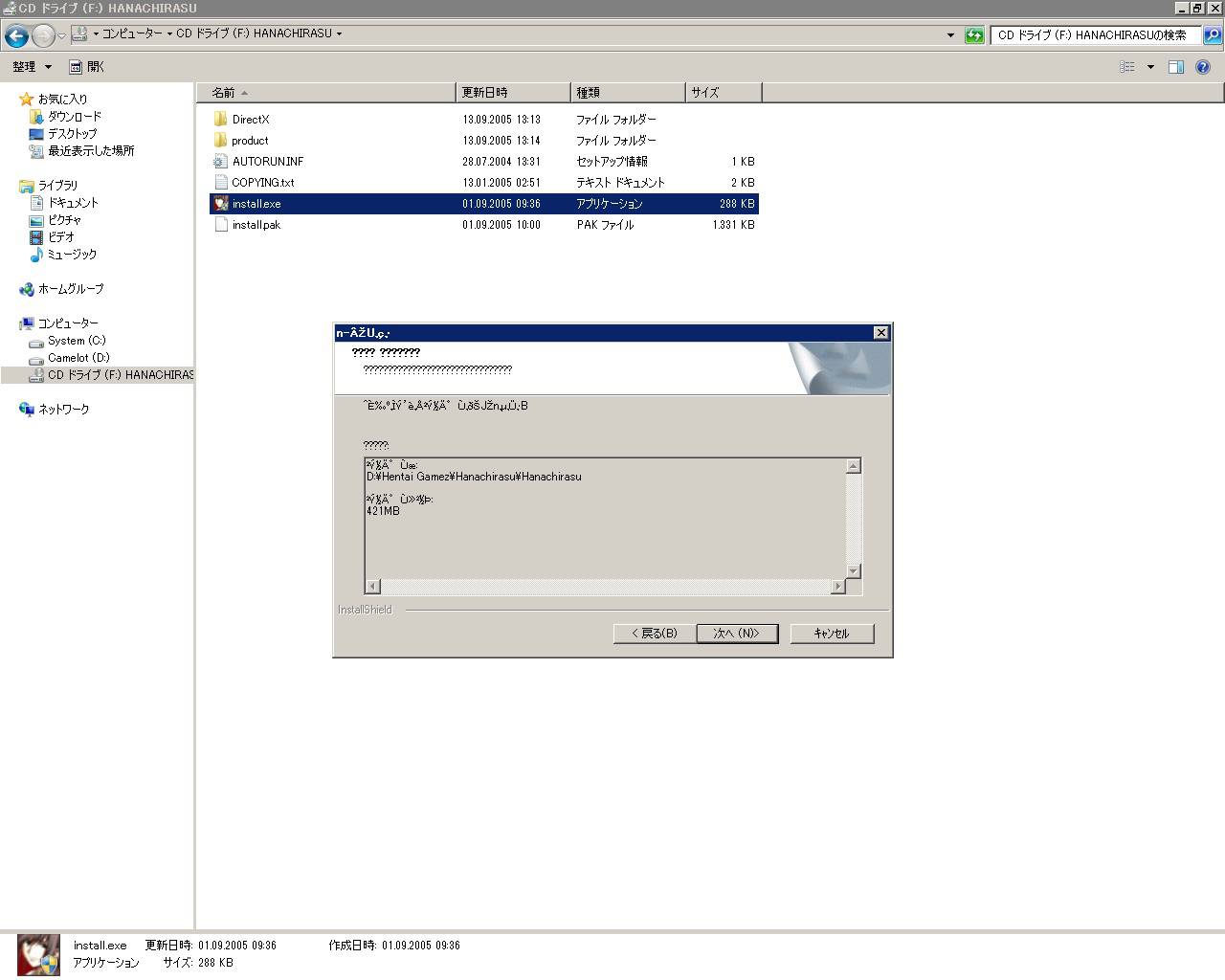Open the ピクチャ library
Viewport: 1225px width, 980px height.
point(65,220)
